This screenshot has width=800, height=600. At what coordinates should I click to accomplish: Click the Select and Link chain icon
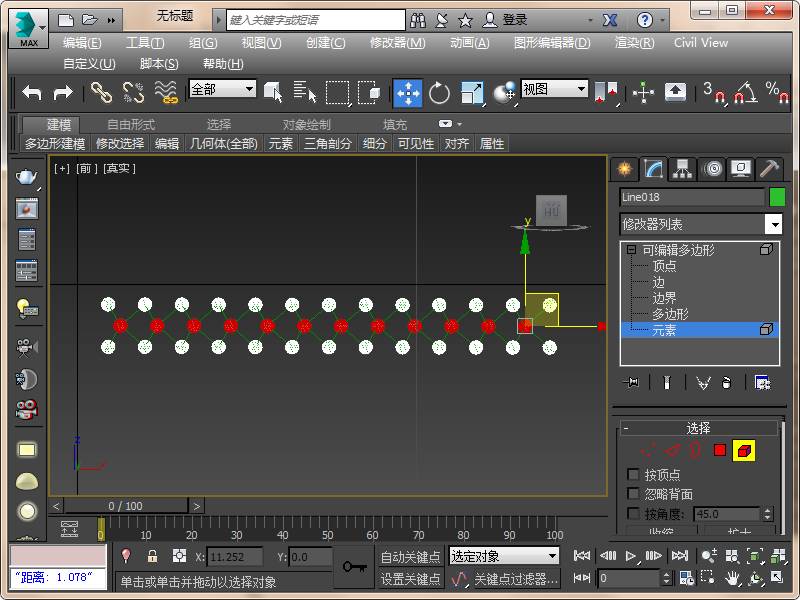point(101,93)
